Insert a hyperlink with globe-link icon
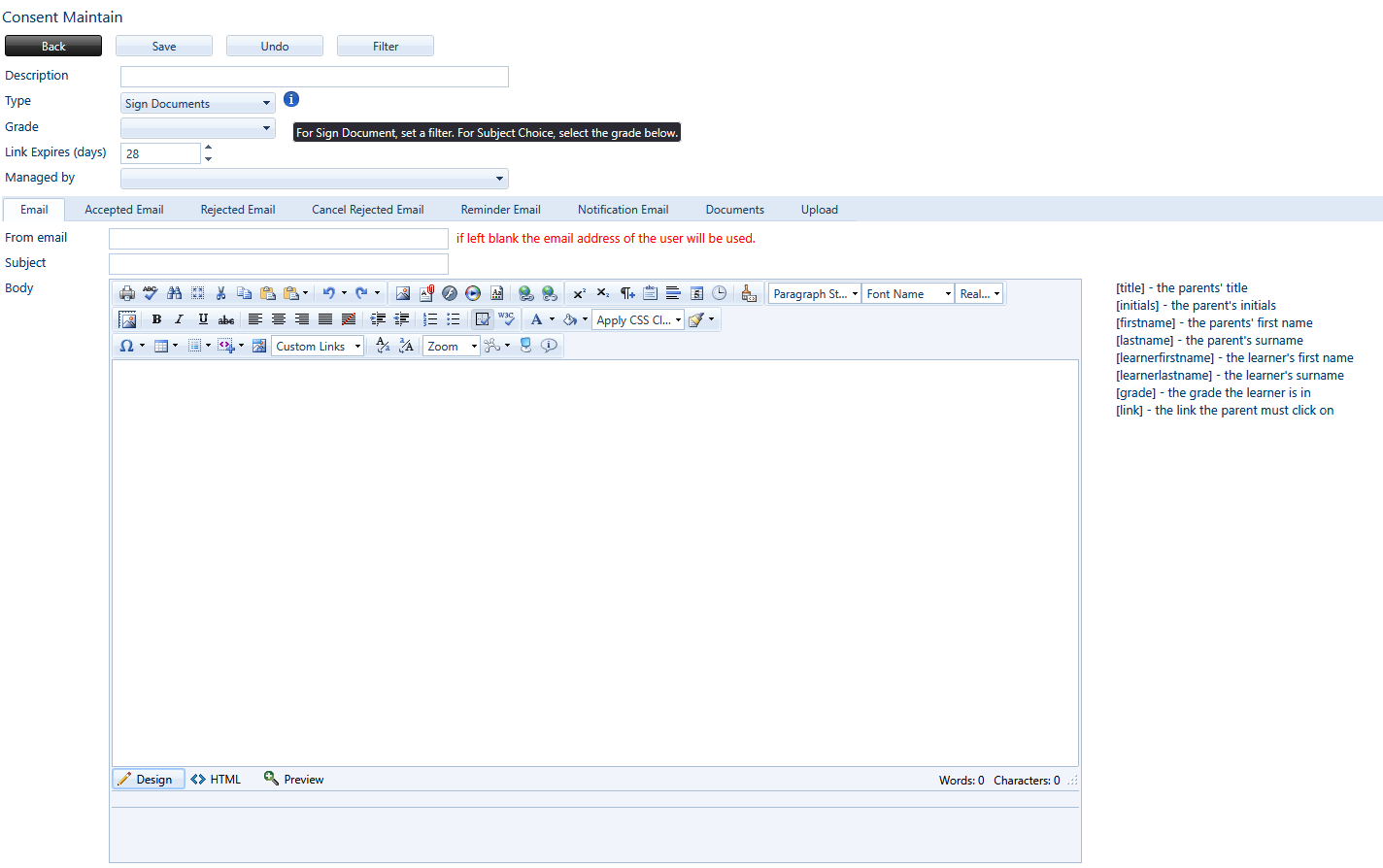Image resolution: width=1383 pixels, height=868 pixels. click(525, 293)
